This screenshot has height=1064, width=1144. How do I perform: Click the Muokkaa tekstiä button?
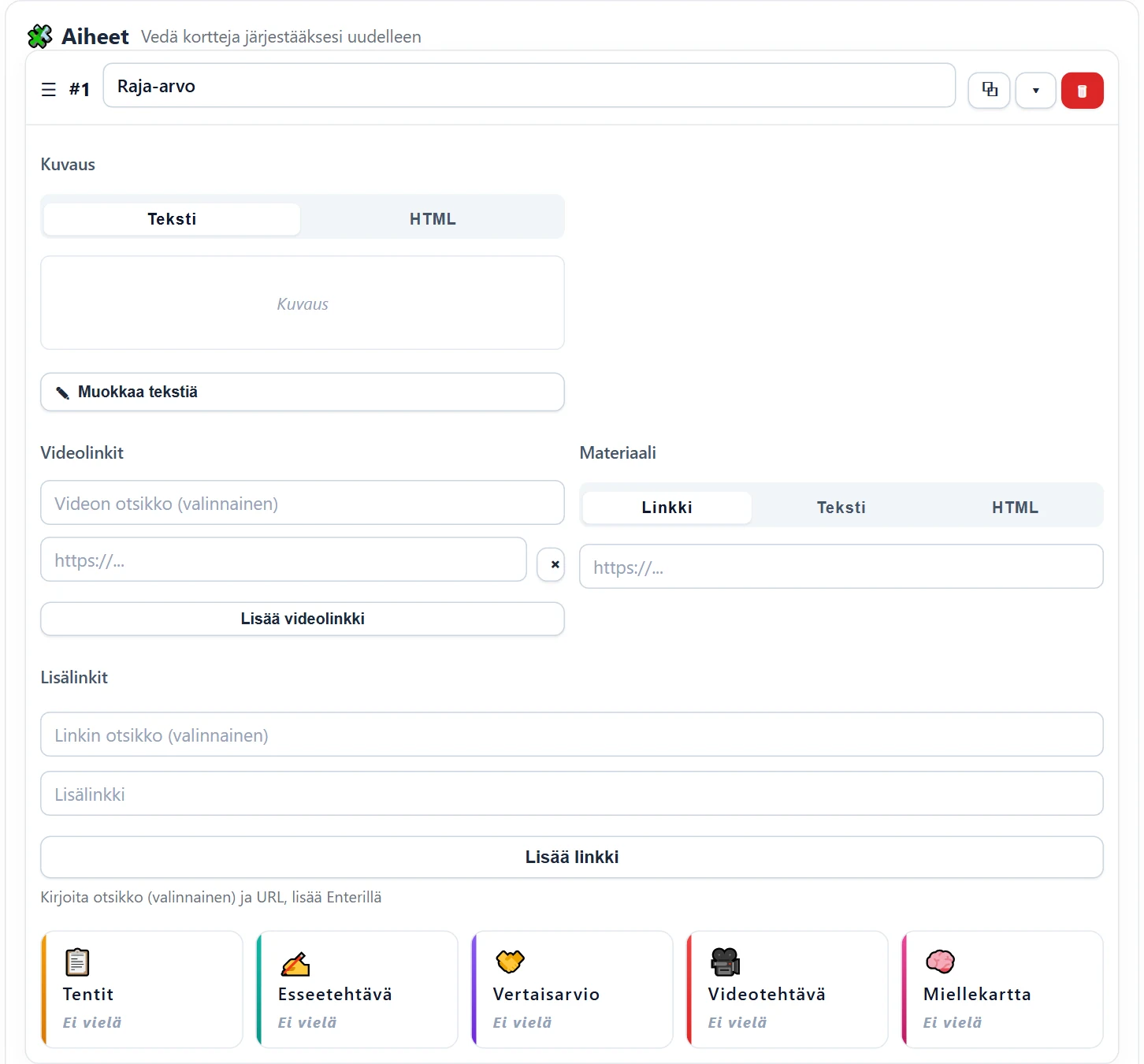point(303,392)
